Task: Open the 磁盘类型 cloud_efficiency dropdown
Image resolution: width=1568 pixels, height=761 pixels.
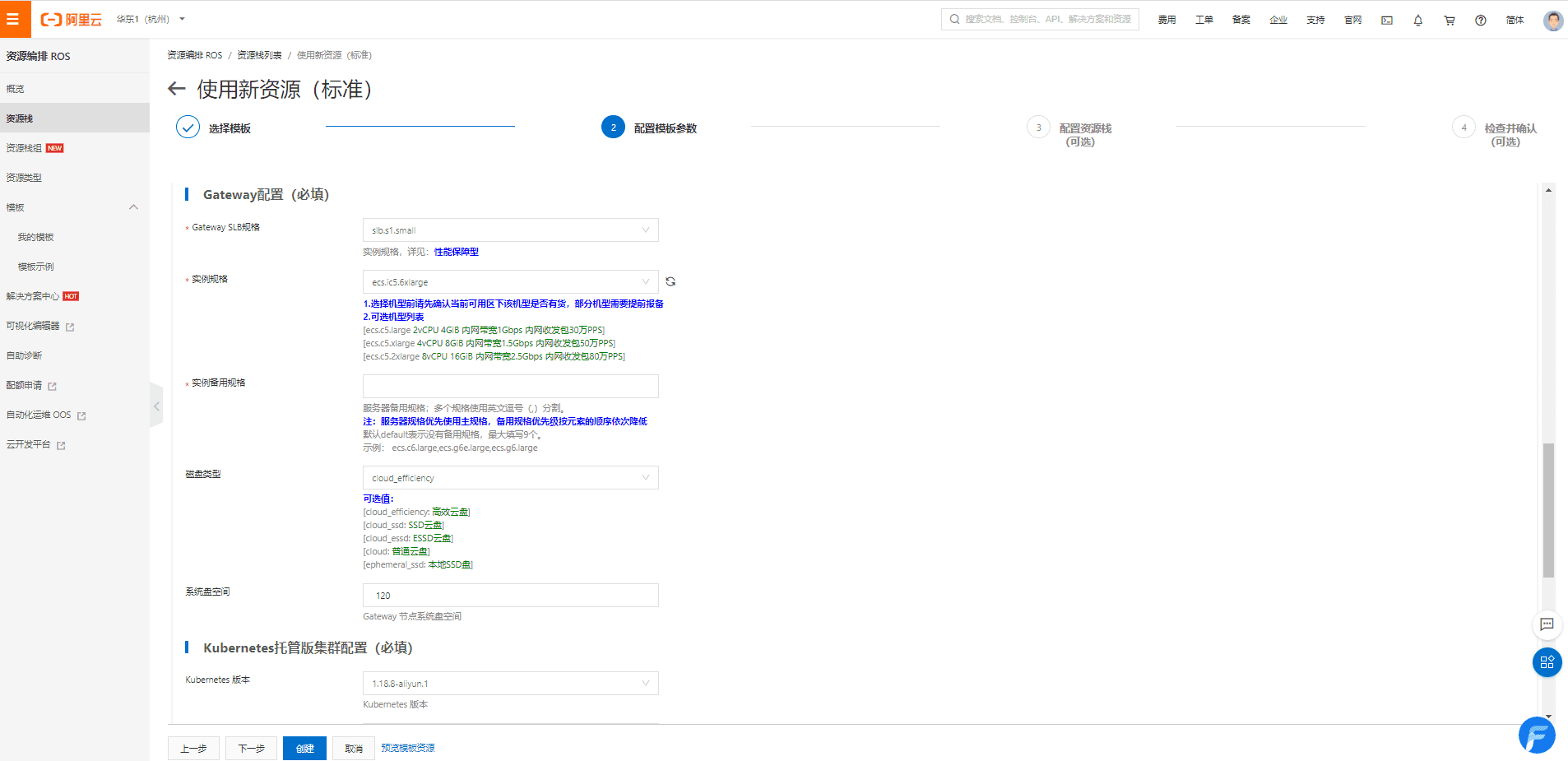Action: click(510, 477)
